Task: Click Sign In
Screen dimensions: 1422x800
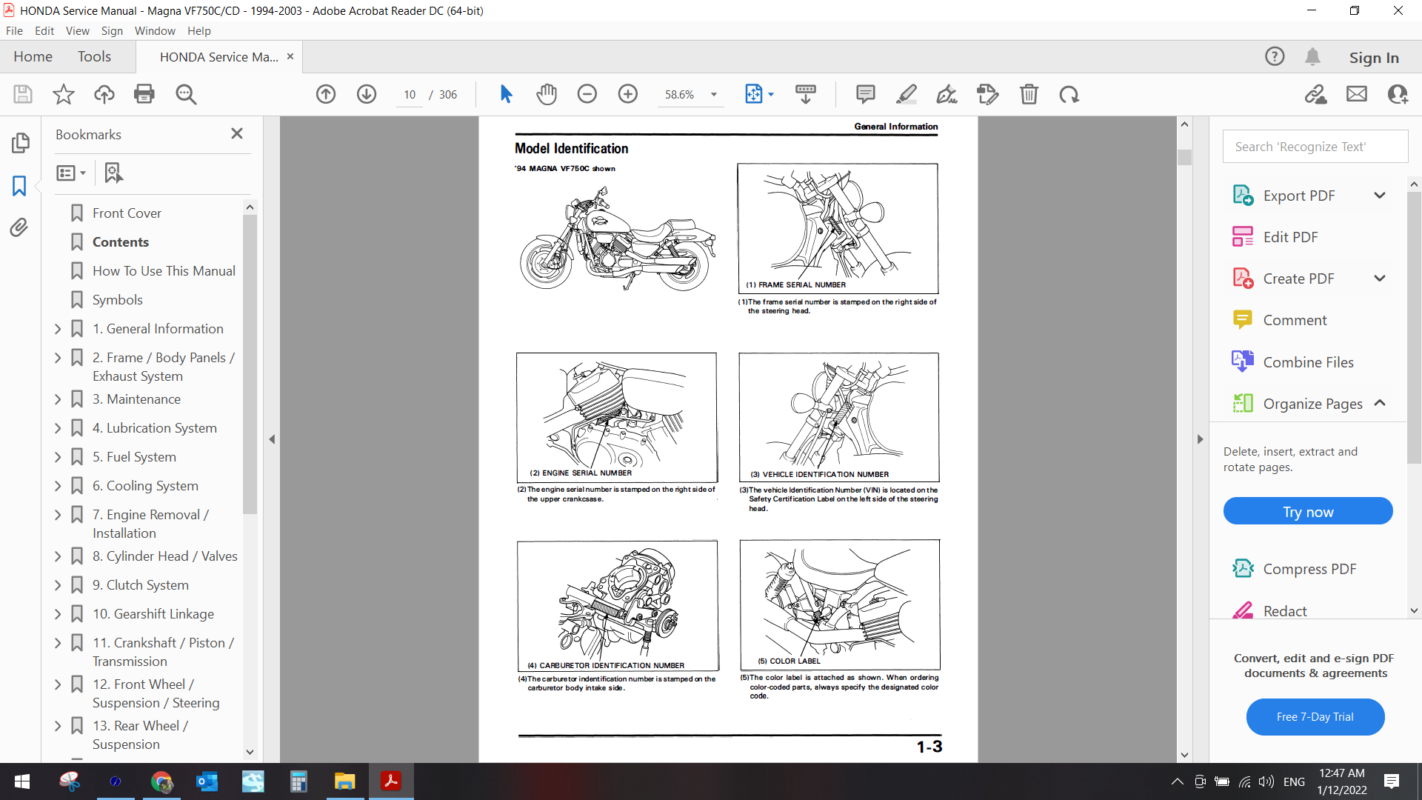Action: [1374, 58]
